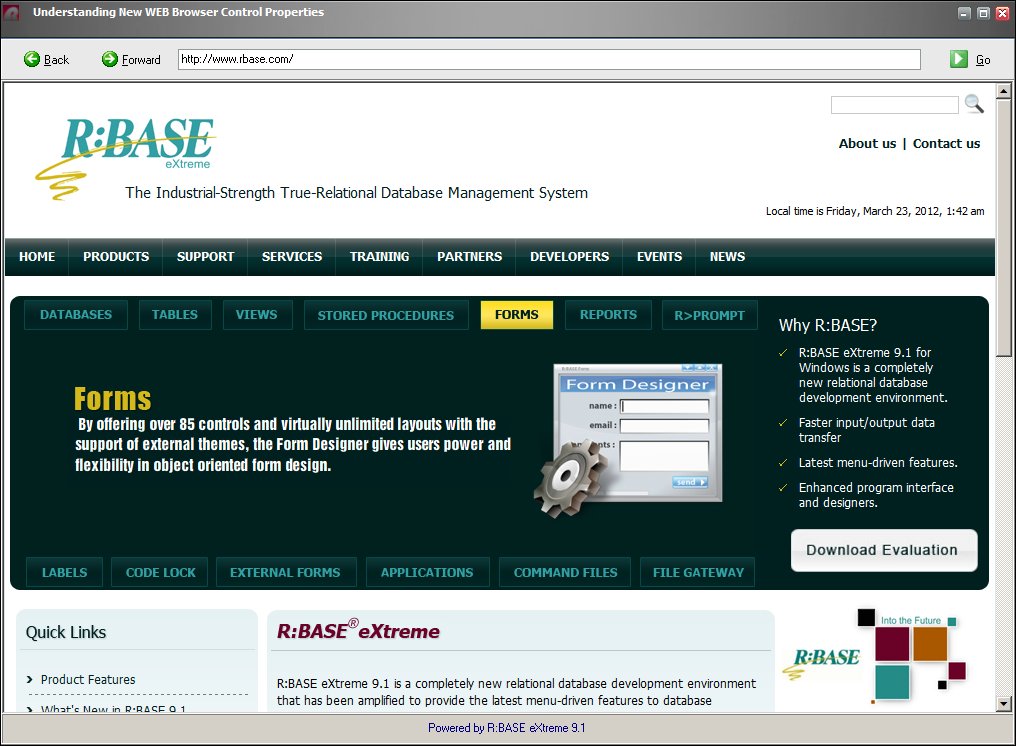Open the SUPPORT navigation menu
This screenshot has width=1016, height=746.
(205, 257)
